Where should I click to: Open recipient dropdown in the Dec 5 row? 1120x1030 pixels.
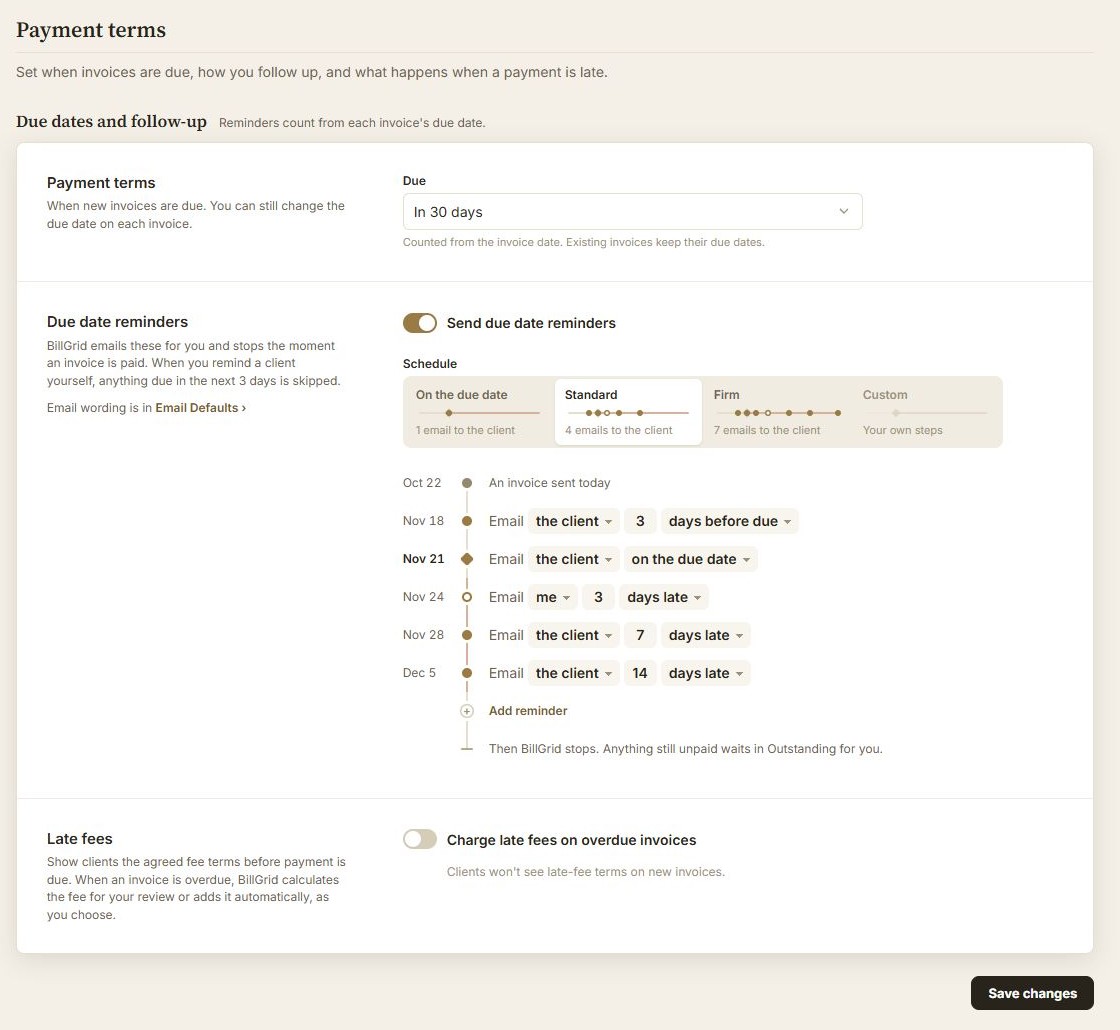(574, 673)
